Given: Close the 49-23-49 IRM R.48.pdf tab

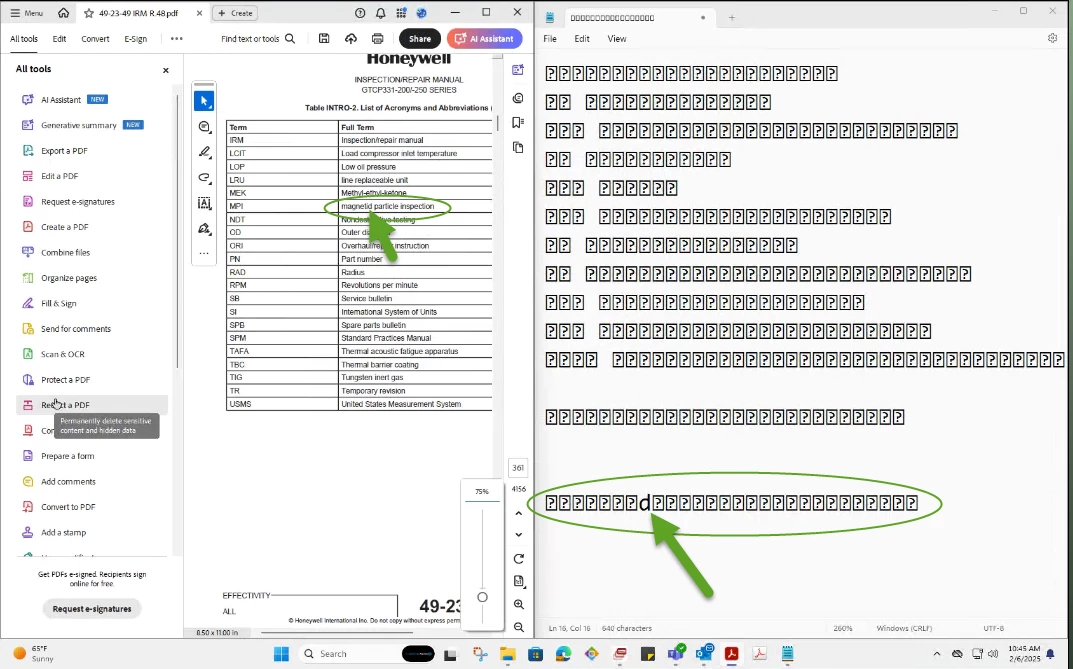Looking at the screenshot, I should click(199, 13).
